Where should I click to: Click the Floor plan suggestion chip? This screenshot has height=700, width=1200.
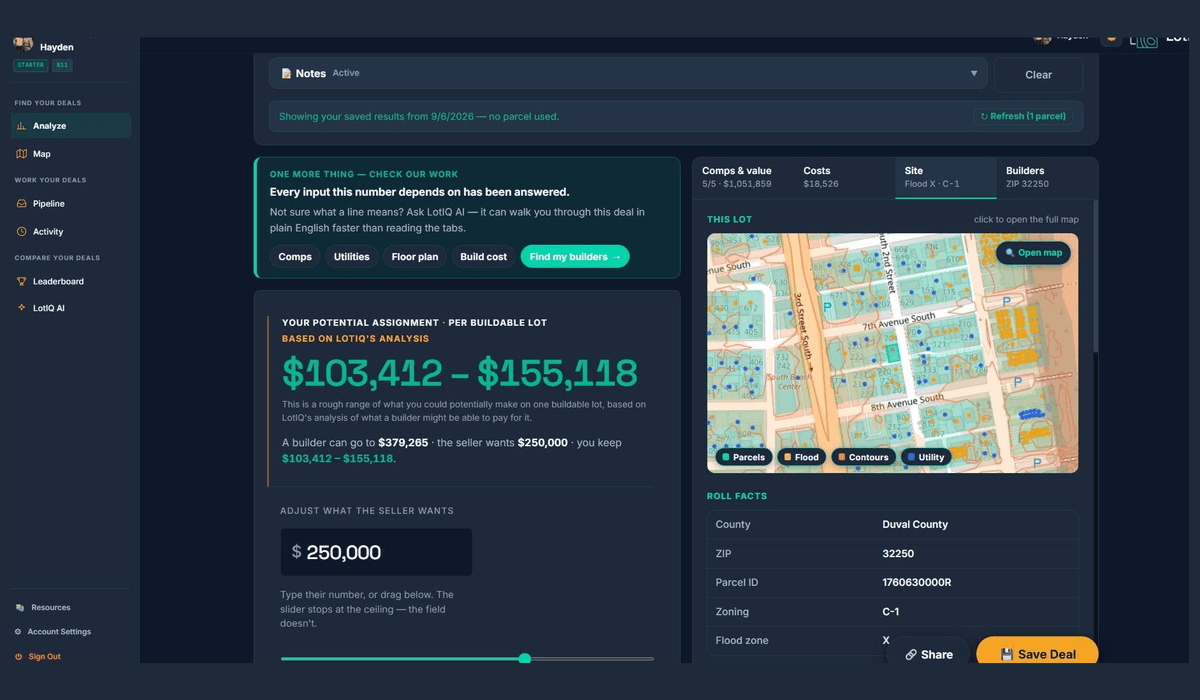(415, 257)
